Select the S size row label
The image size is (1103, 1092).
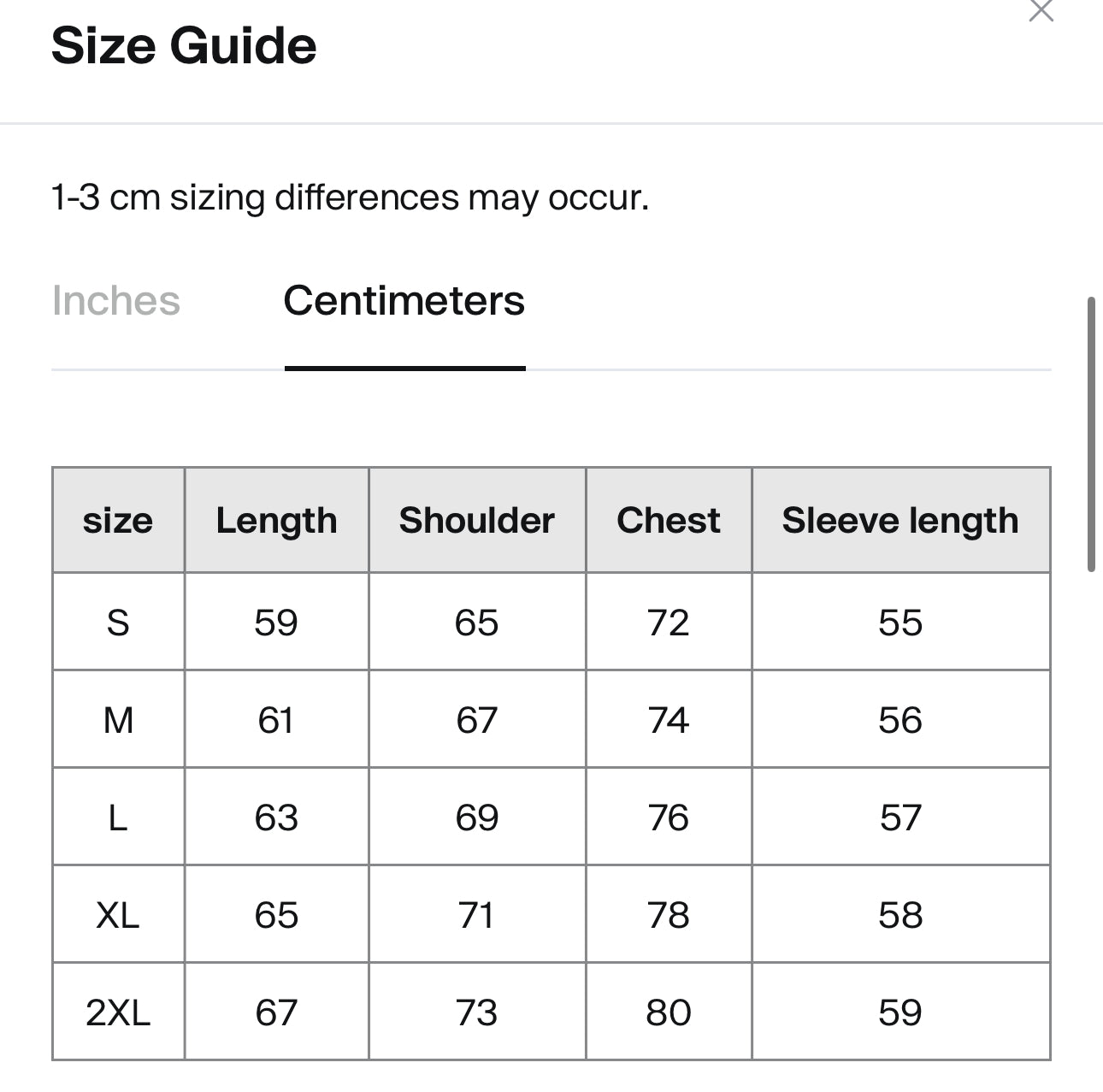coord(118,622)
